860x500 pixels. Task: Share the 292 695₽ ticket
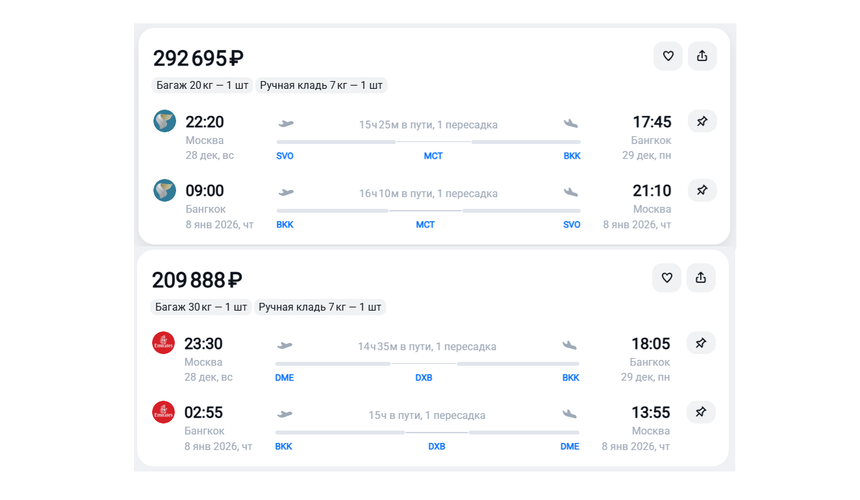pyautogui.click(x=702, y=56)
